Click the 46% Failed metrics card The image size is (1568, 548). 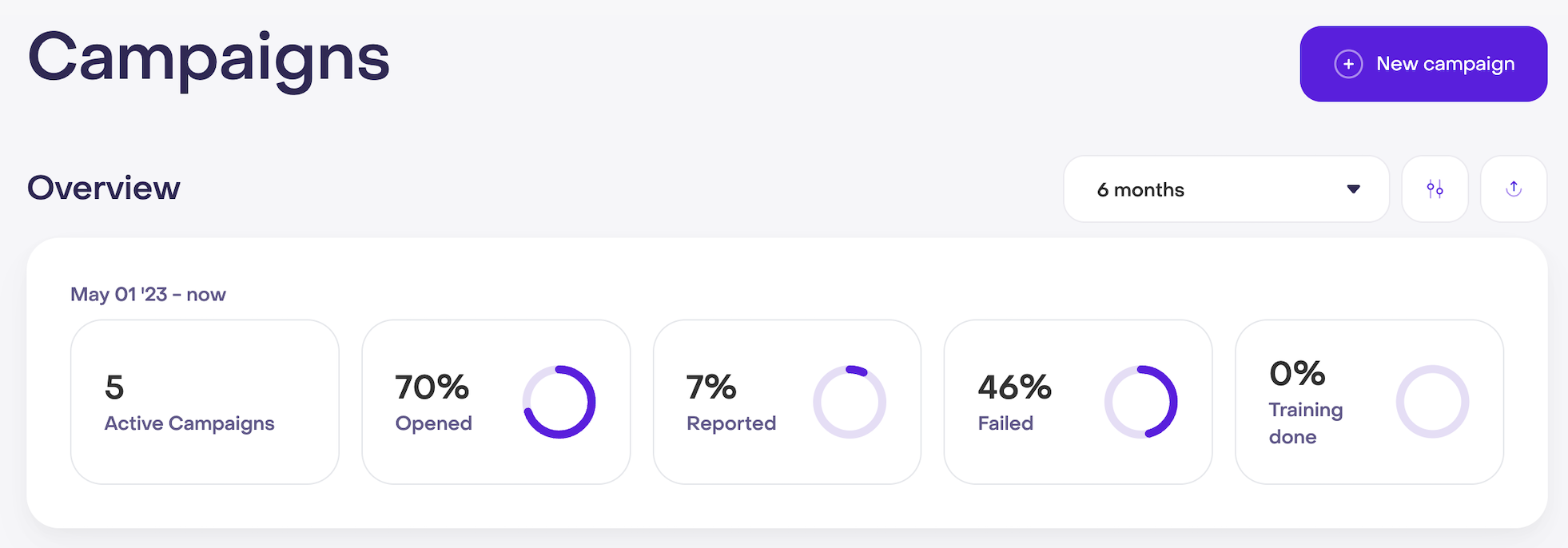tap(1077, 402)
